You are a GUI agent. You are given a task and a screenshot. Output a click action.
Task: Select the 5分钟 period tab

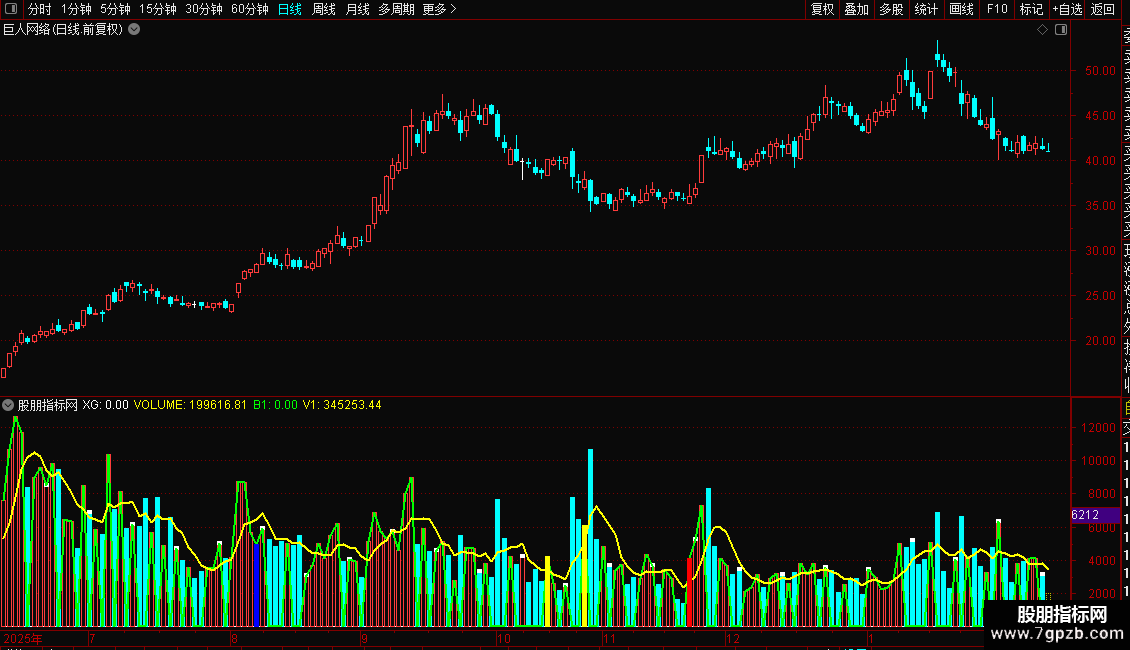click(115, 9)
